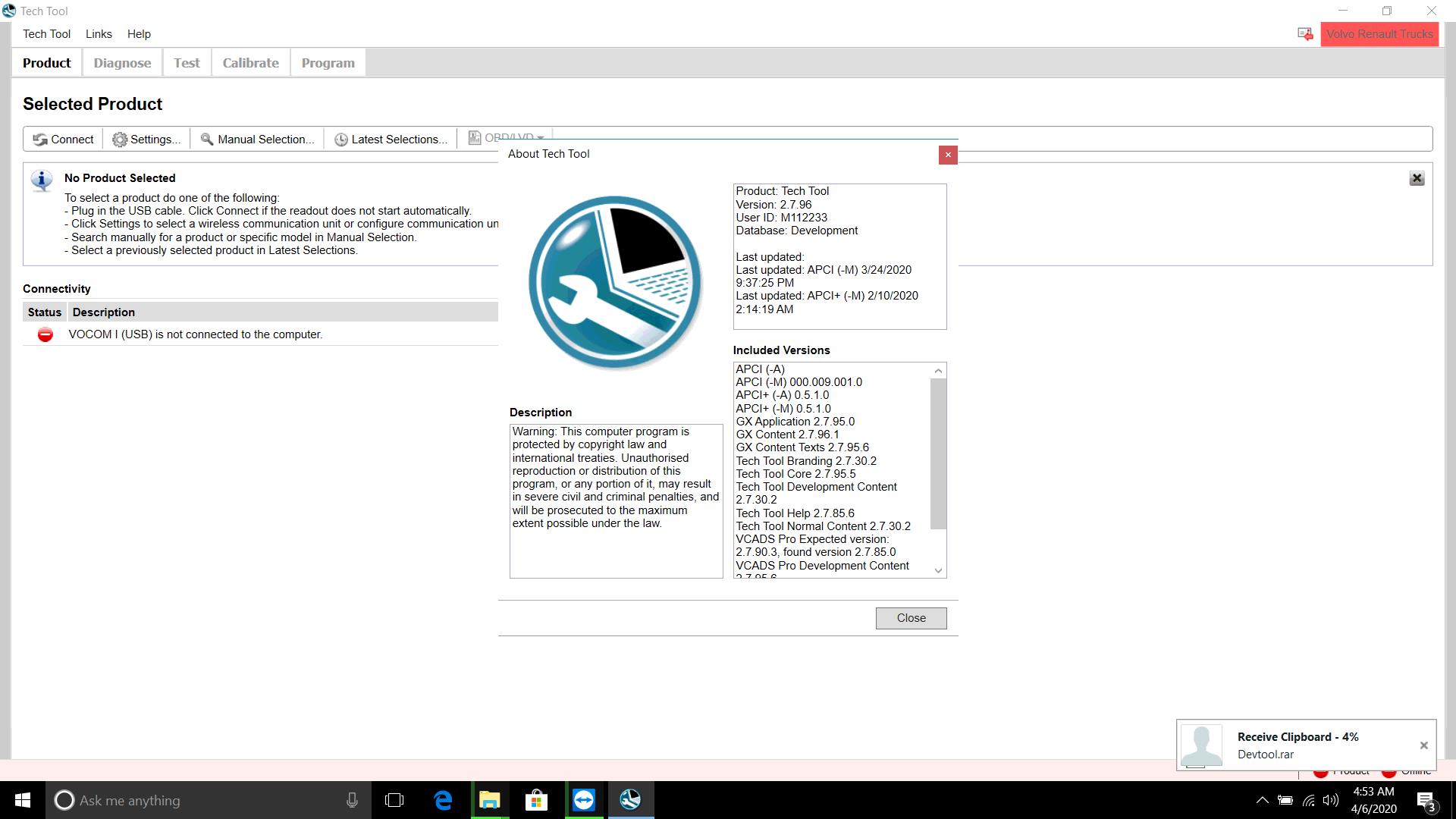This screenshot has height=819, width=1456.
Task: Open Task View from the taskbar
Action: click(394, 800)
